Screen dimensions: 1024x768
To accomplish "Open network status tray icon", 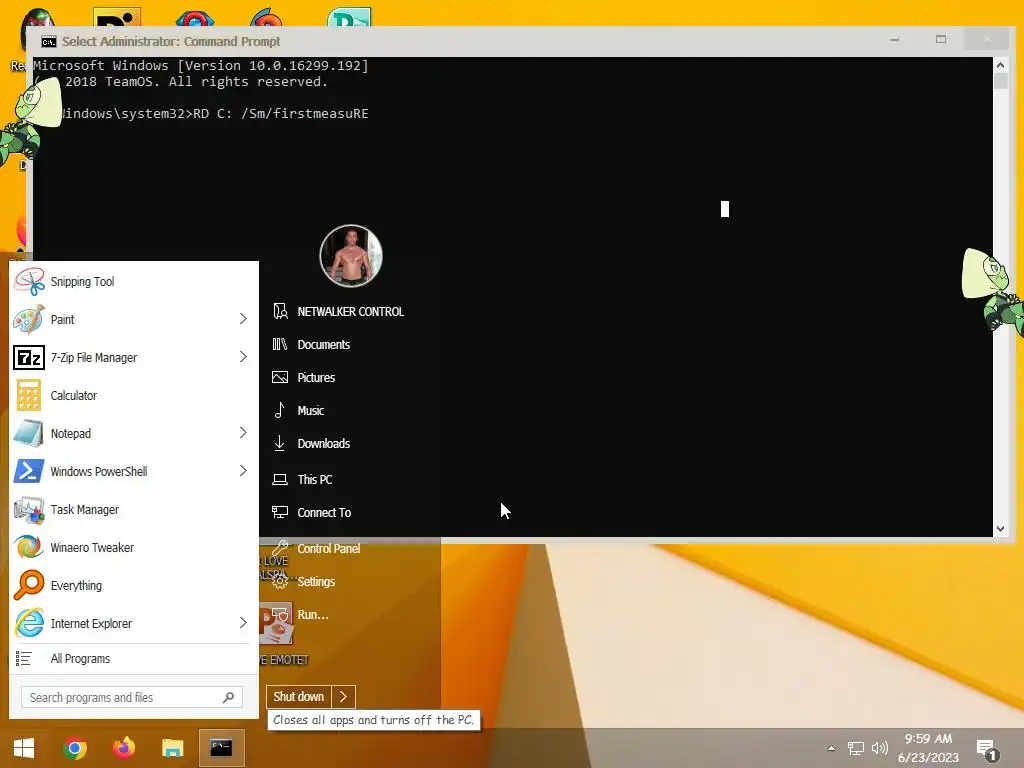I will pyautogui.click(x=856, y=748).
